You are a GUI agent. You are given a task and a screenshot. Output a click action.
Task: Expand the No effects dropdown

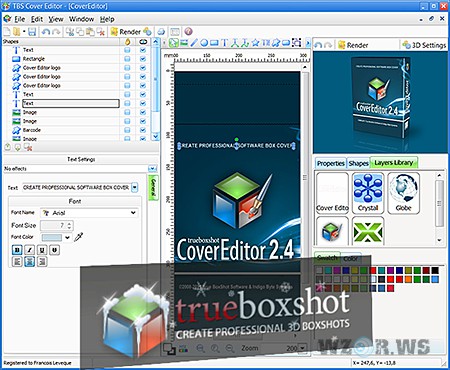point(152,169)
